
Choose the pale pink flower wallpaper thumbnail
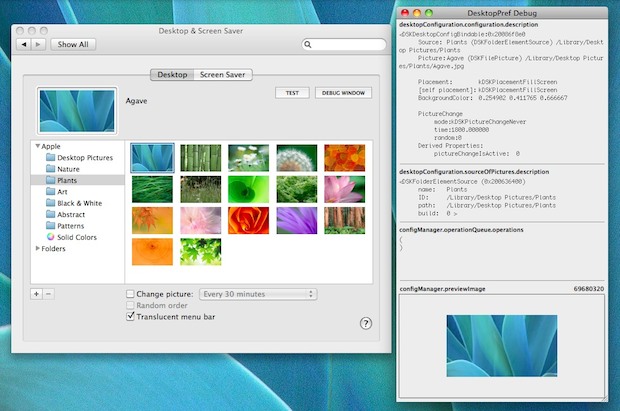coord(200,220)
